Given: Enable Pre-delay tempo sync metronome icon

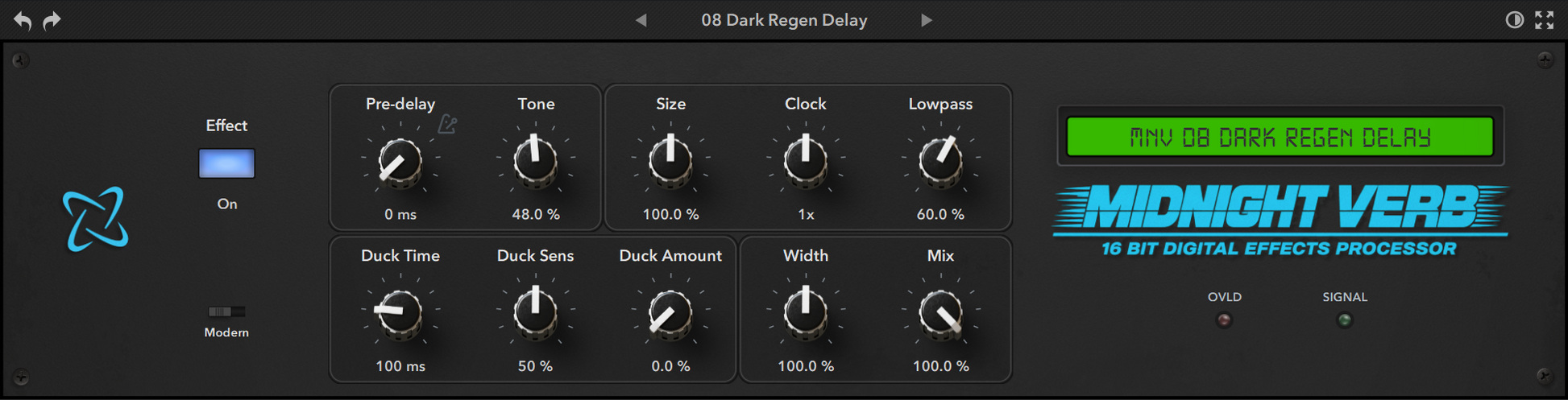Looking at the screenshot, I should pos(448,124).
